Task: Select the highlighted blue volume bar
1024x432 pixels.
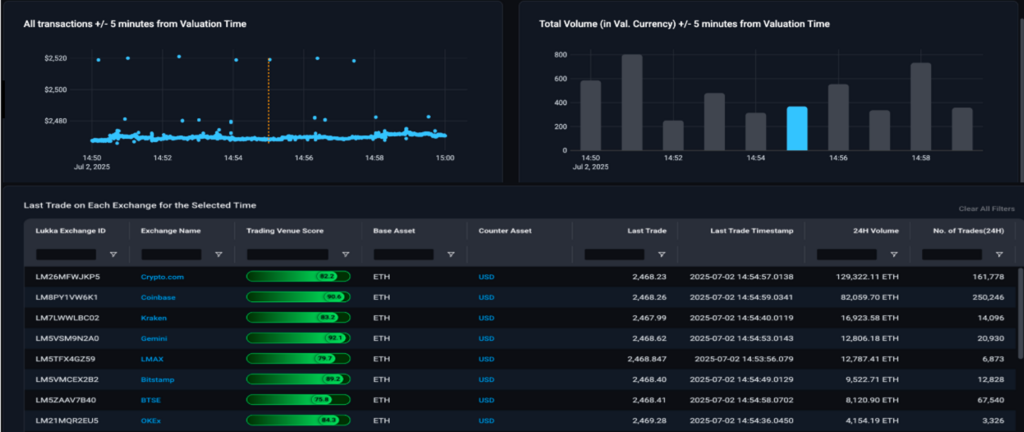Action: [797, 129]
